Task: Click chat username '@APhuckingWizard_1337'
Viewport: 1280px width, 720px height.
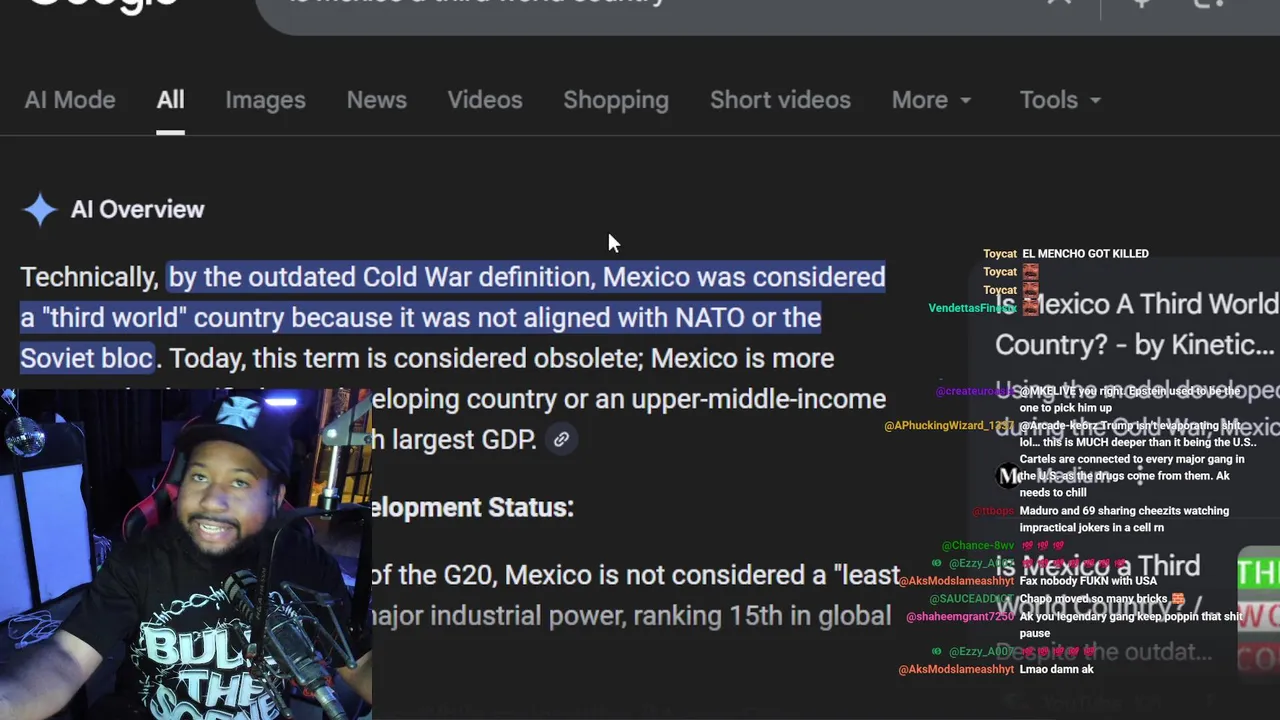Action: (x=949, y=426)
